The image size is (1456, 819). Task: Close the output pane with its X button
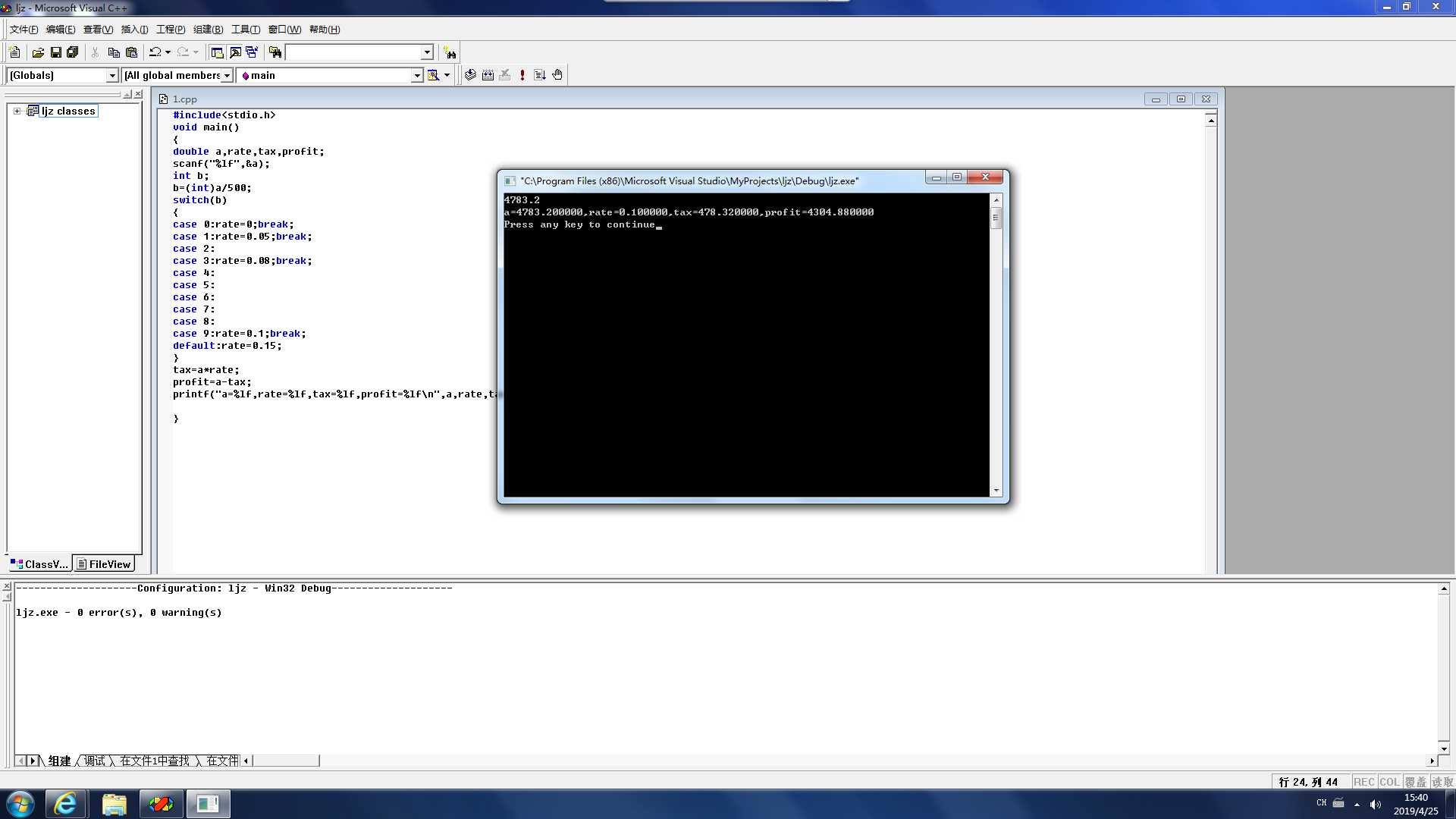pos(7,587)
